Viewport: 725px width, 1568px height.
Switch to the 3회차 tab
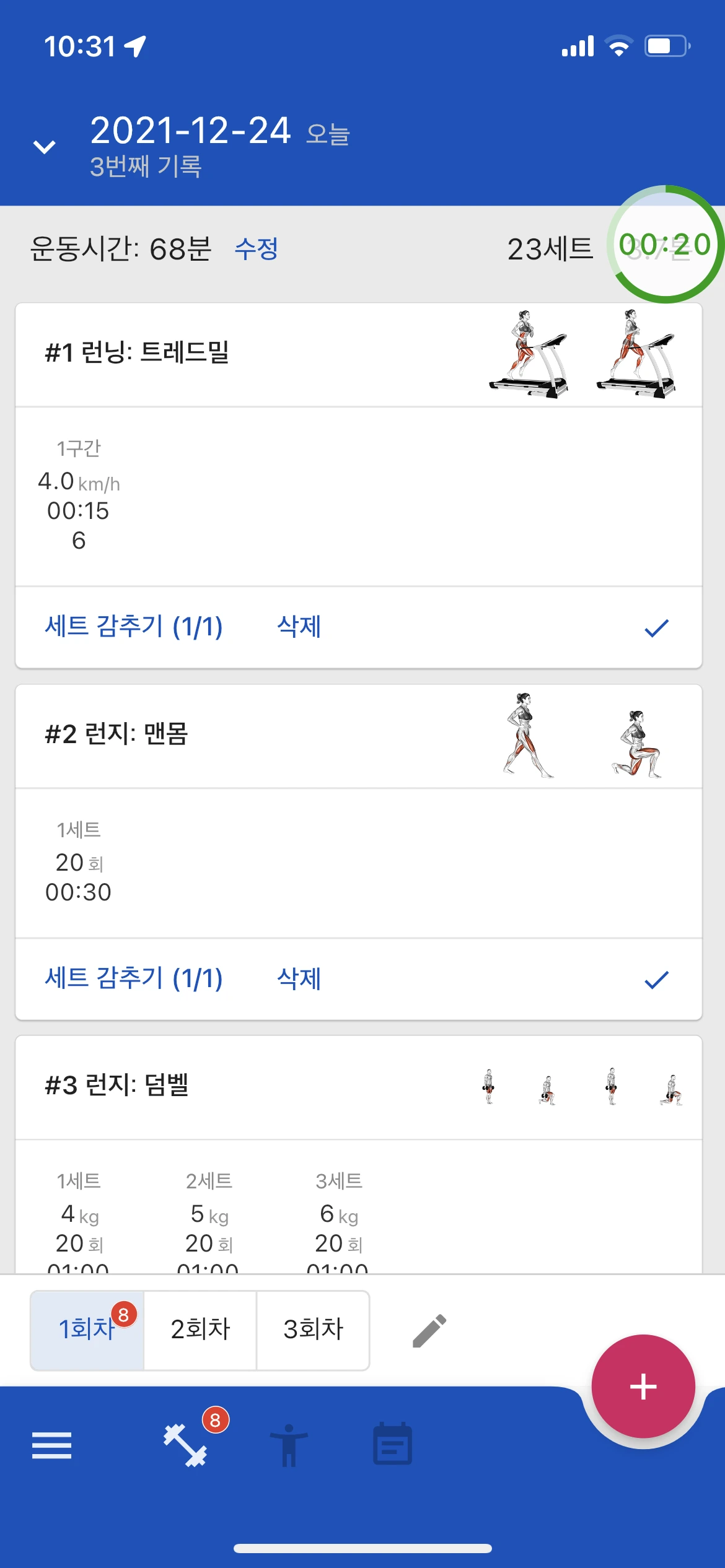point(313,1330)
